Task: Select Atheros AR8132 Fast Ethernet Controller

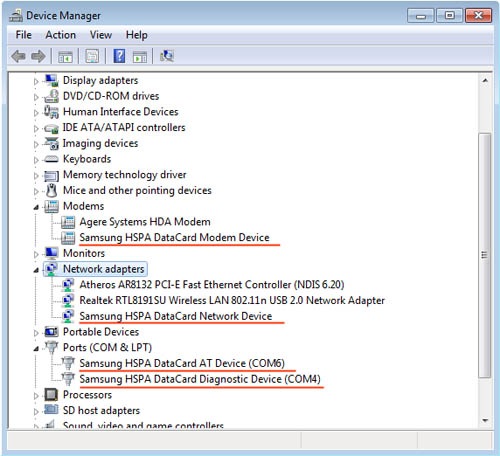Action: [x=212, y=285]
